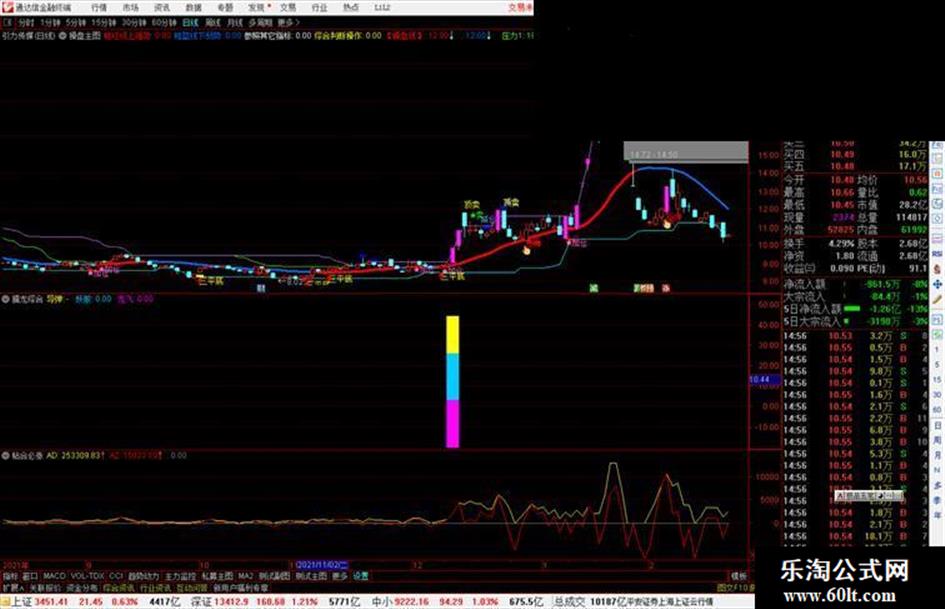Select the 月线 monthly chart period
The width and height of the screenshot is (945, 609).
pos(234,22)
